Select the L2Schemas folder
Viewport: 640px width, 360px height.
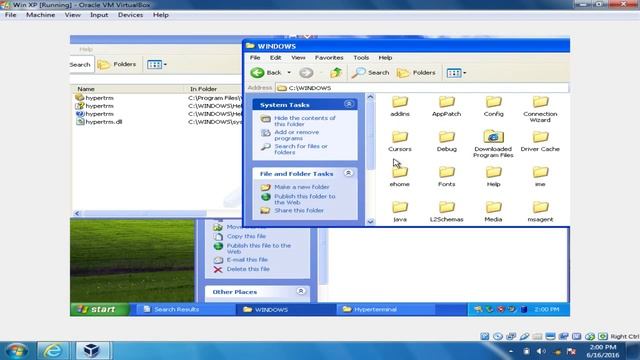point(447,211)
